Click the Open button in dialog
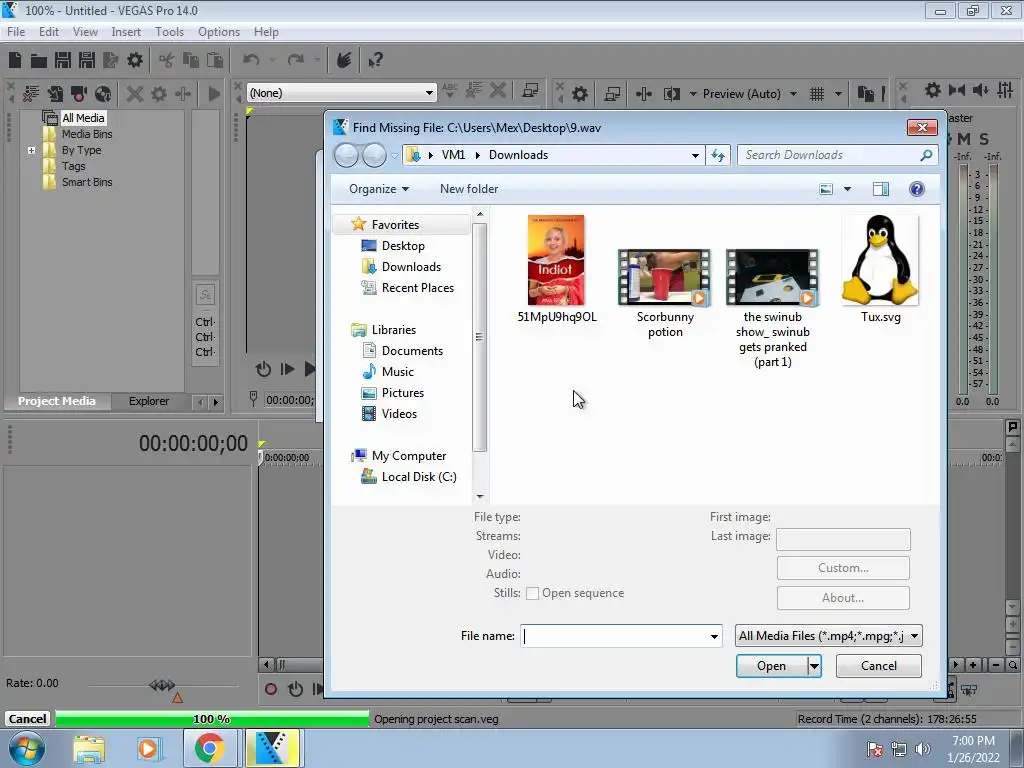Viewport: 1024px width, 768px height. coord(771,666)
